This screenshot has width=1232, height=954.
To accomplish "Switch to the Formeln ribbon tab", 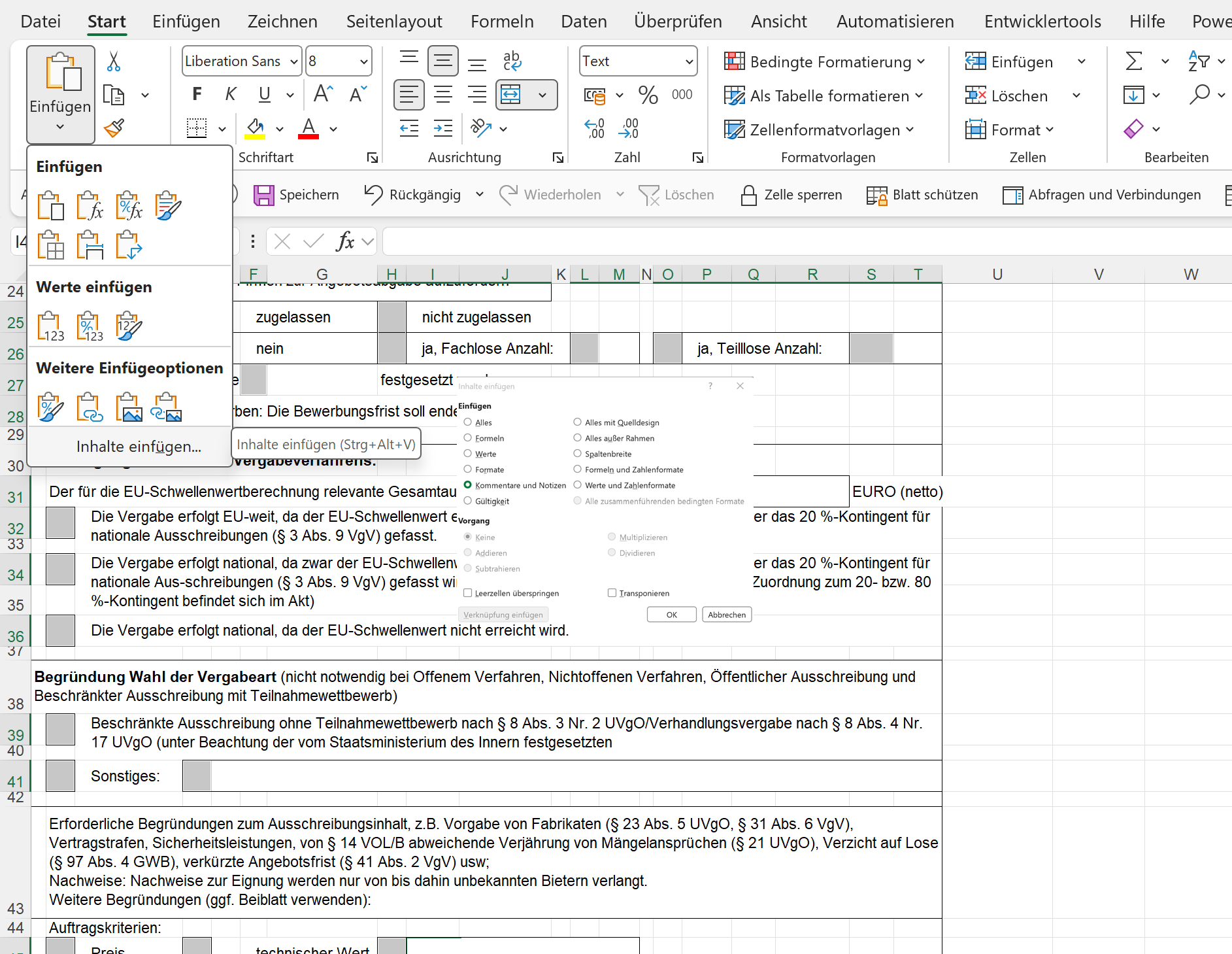I will [502, 22].
